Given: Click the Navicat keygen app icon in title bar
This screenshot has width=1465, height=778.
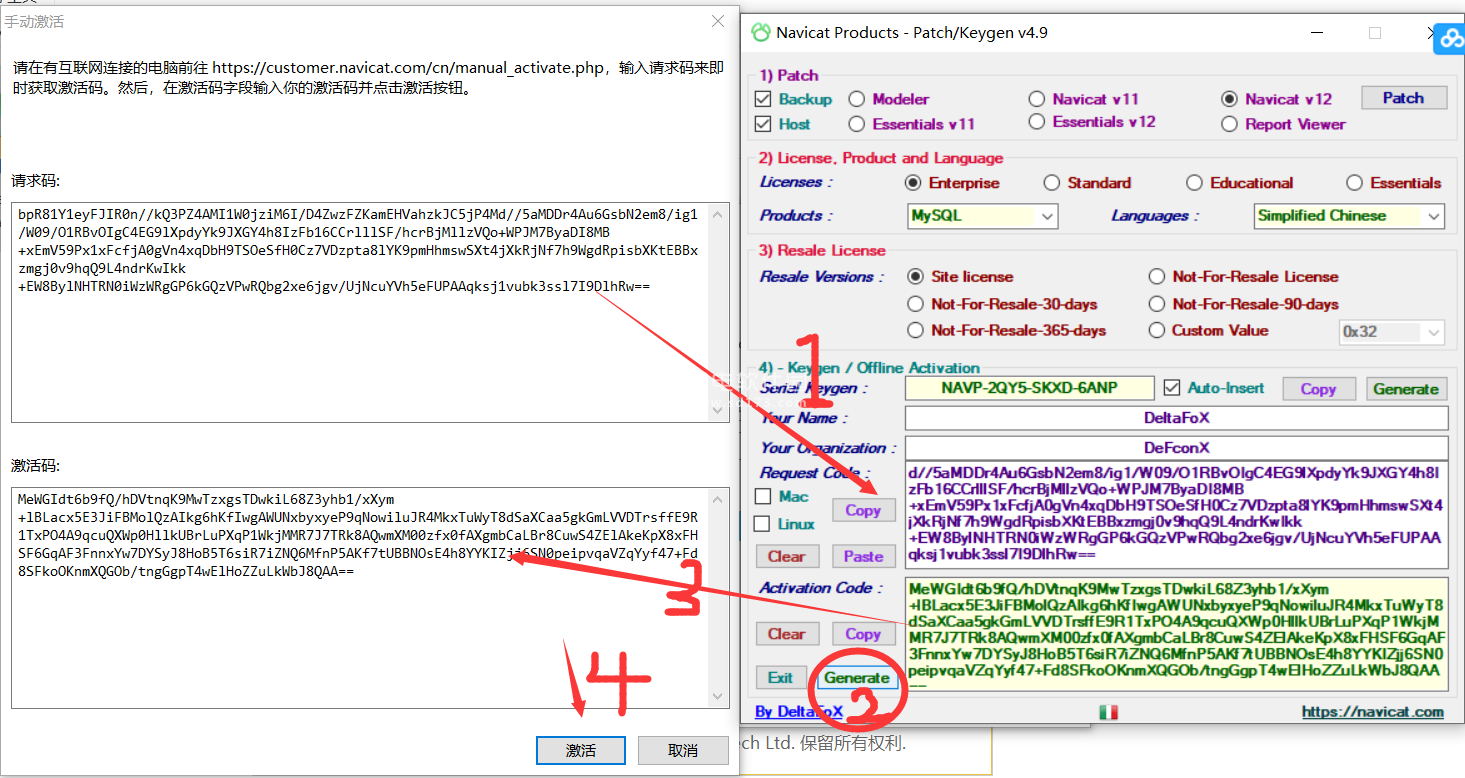Looking at the screenshot, I should coord(761,32).
